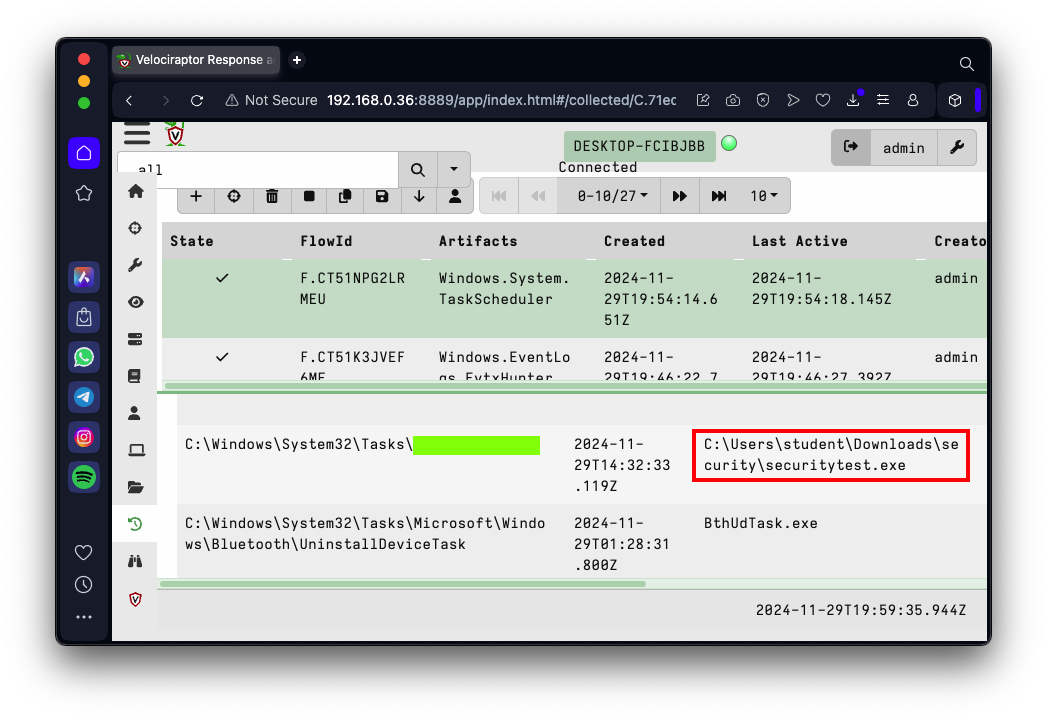Jump to last page of flows
Screen dimensions: 1047x719
coord(719,196)
